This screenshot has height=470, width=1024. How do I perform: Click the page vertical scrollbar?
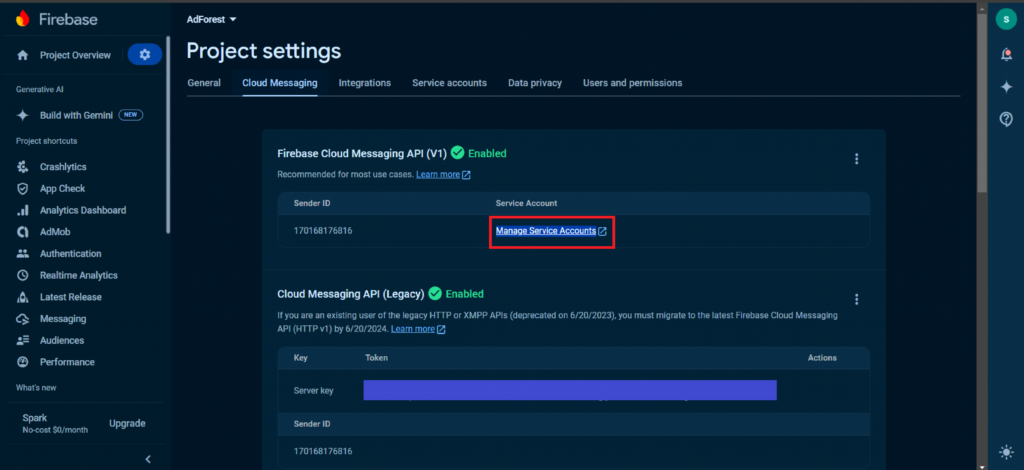click(982, 104)
